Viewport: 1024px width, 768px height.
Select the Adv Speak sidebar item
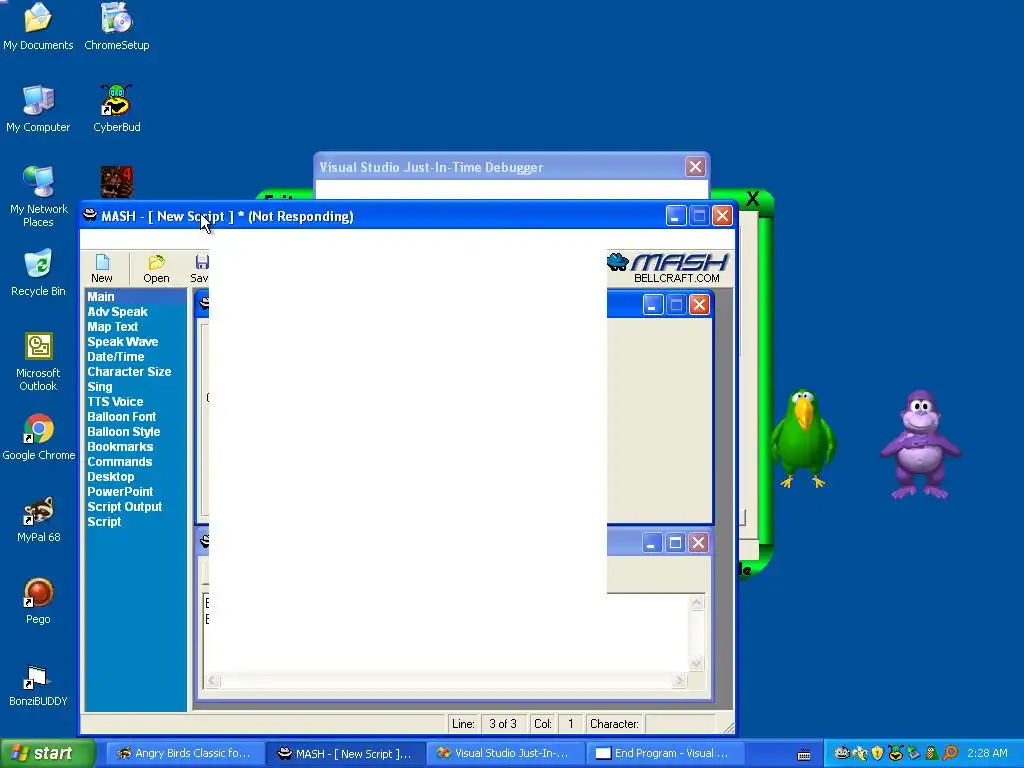click(118, 312)
